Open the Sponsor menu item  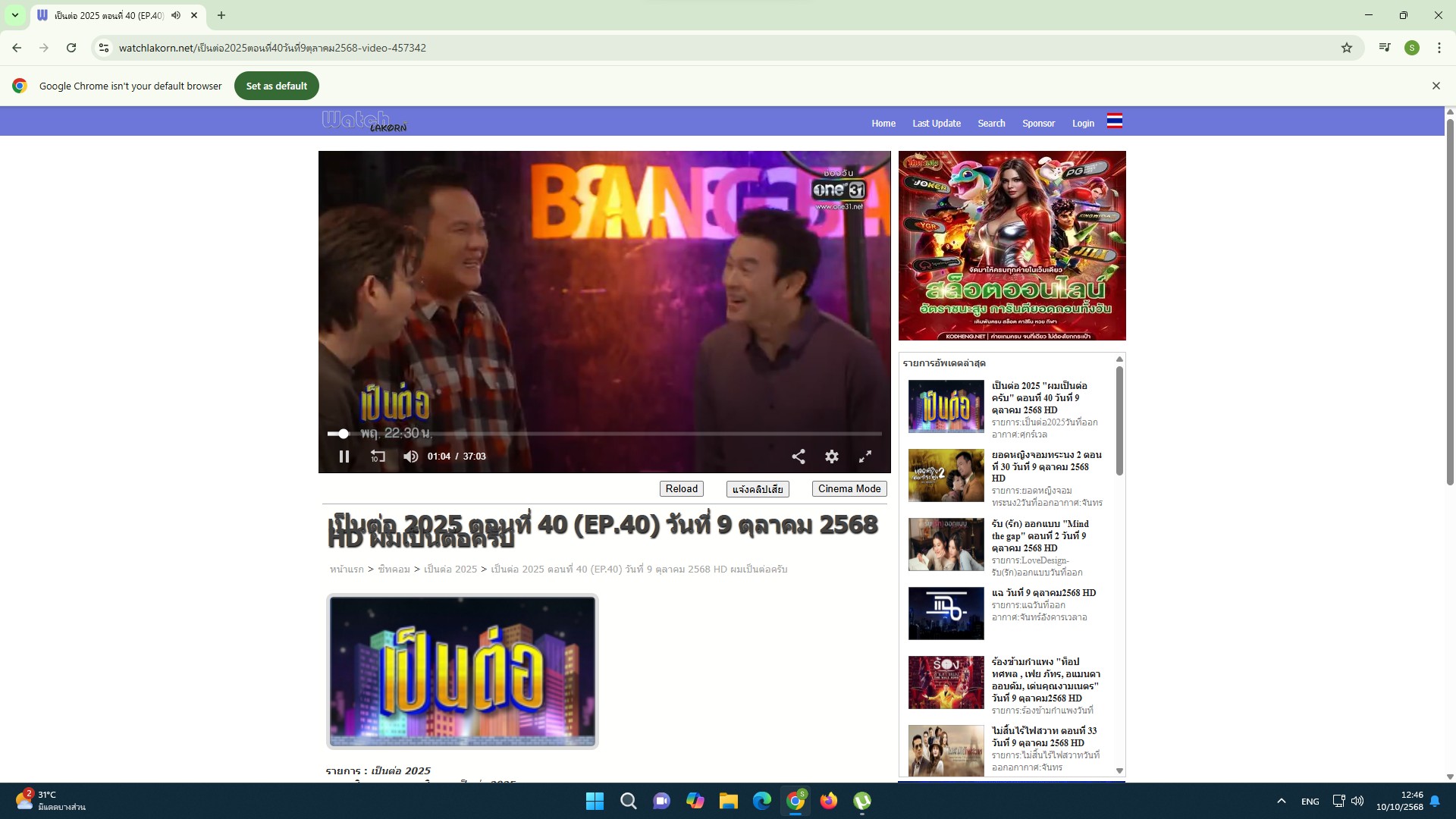coord(1038,124)
